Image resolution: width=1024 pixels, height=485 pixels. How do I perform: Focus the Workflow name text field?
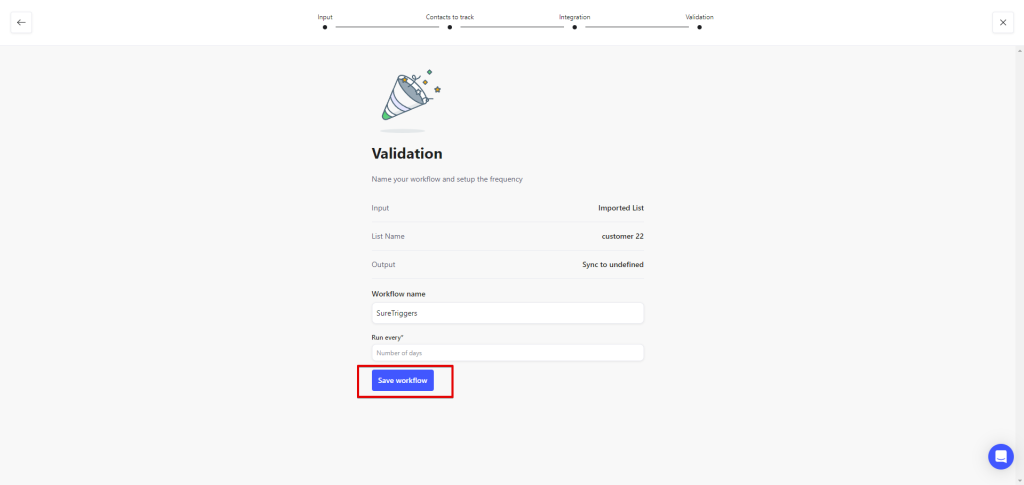click(x=507, y=313)
